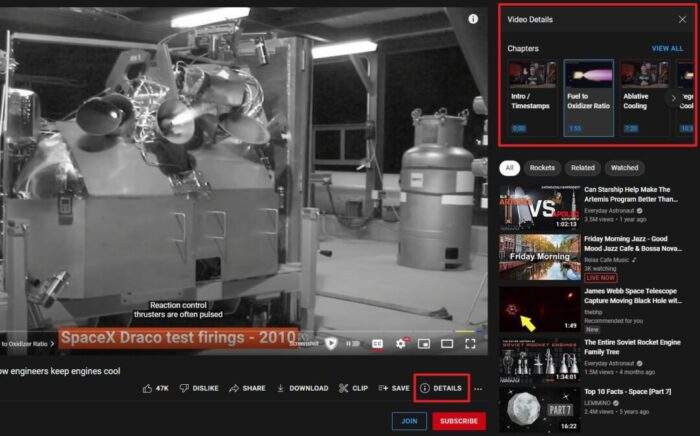This screenshot has width=700, height=436.
Task: Open 'Top 10 Facts - Space [Part 7]' title
Action: [x=627, y=391]
